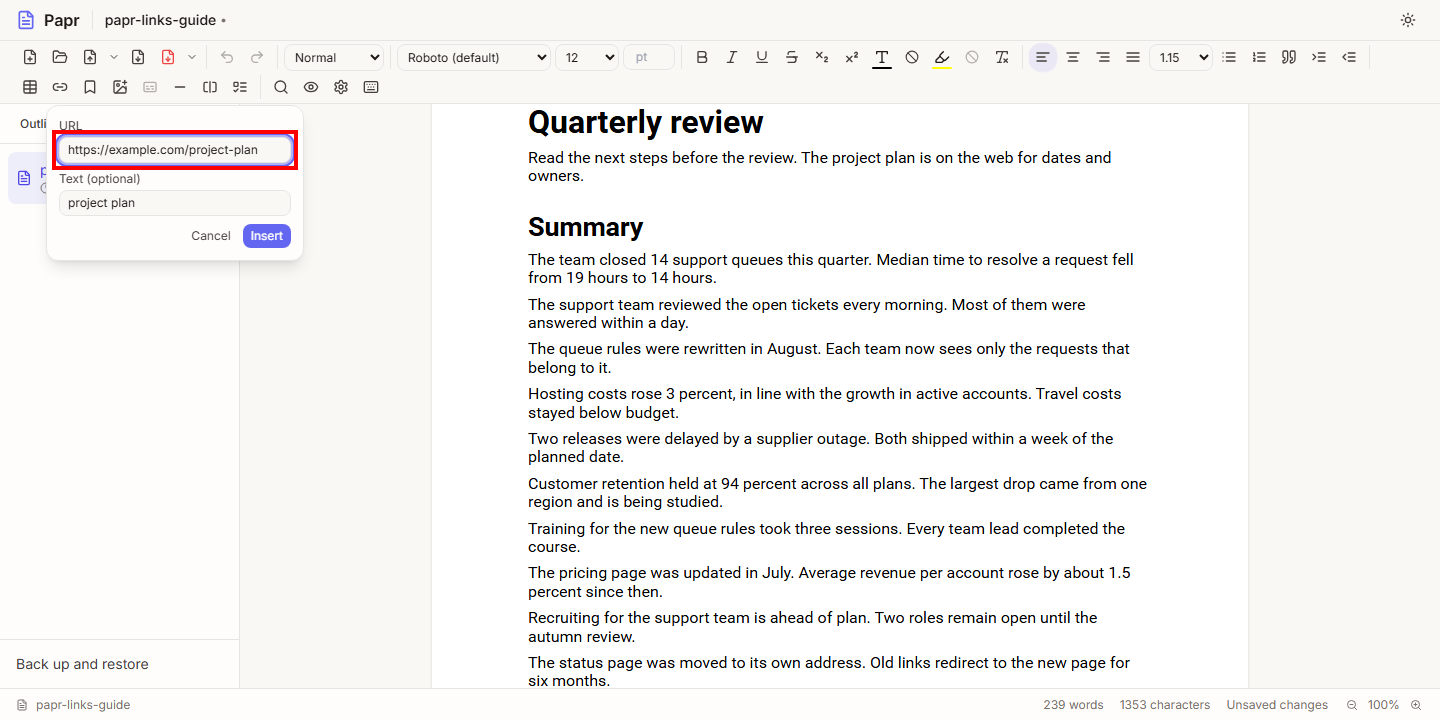Add a bookmark with the bookmark icon

[x=90, y=87]
